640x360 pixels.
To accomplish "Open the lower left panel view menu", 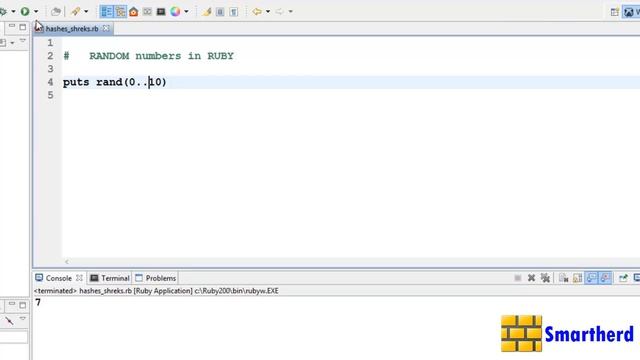I will click(22, 318).
